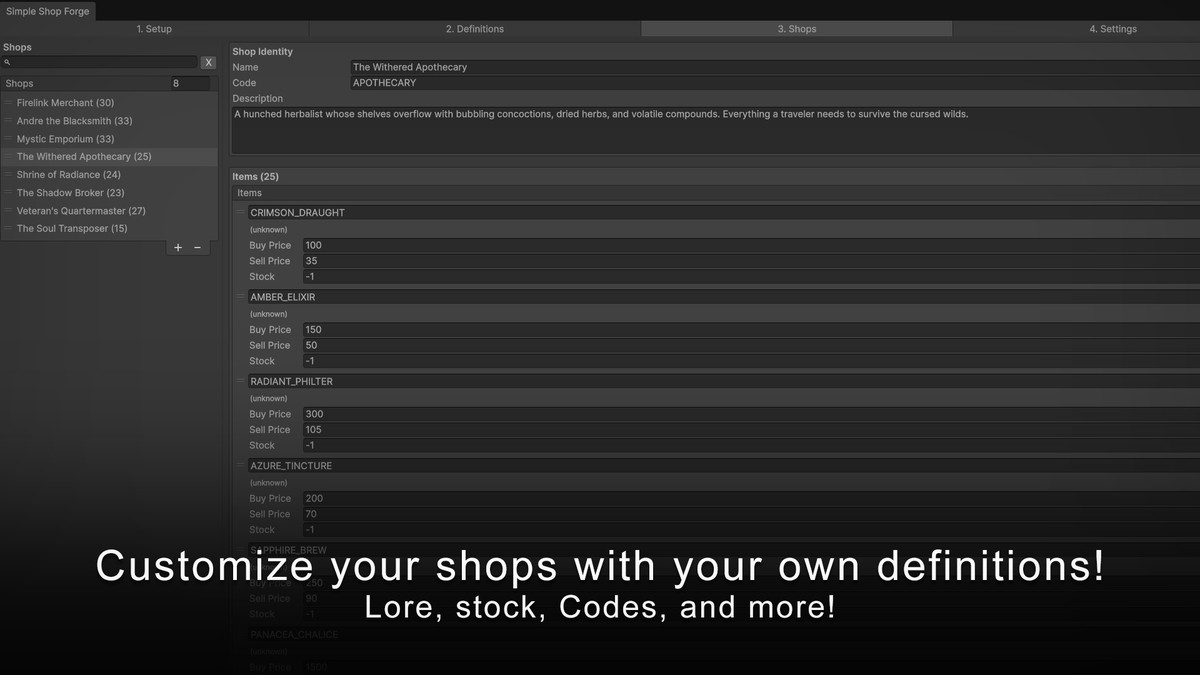Collapse the SAPPHIRE_BREW item entry
The image size is (1200, 675).
[x=239, y=549]
